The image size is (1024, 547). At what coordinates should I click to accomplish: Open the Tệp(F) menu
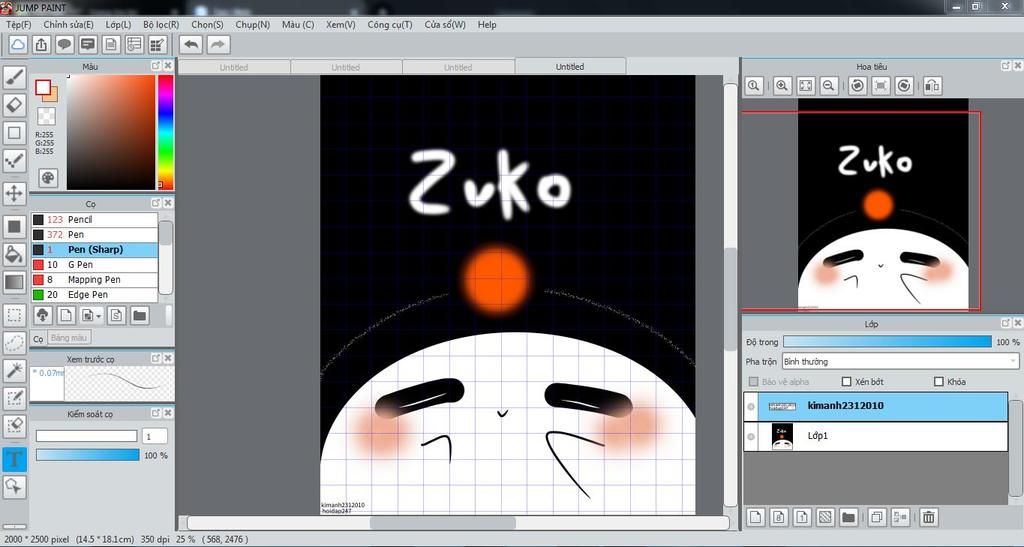coord(18,25)
